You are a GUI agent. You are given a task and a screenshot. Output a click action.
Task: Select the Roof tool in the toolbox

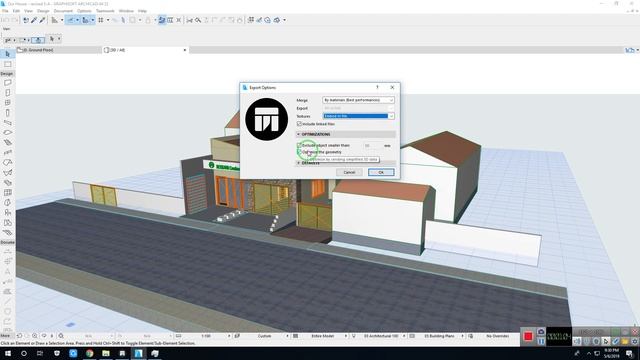click(x=7, y=162)
